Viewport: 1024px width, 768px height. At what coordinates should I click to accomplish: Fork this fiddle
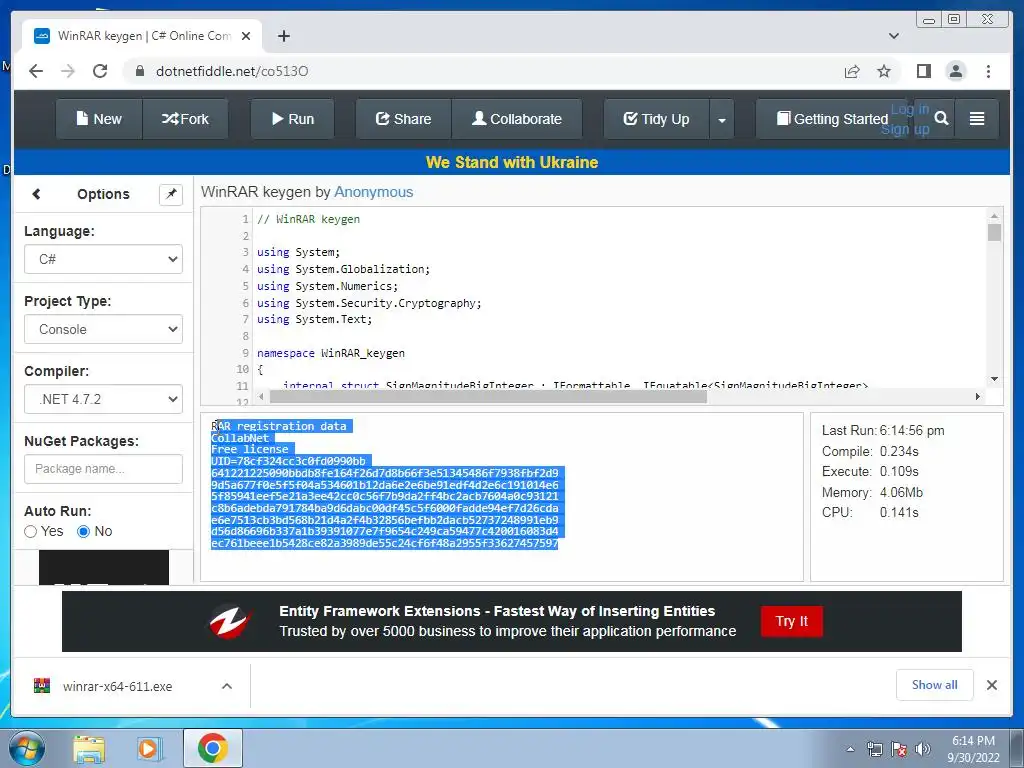(185, 119)
